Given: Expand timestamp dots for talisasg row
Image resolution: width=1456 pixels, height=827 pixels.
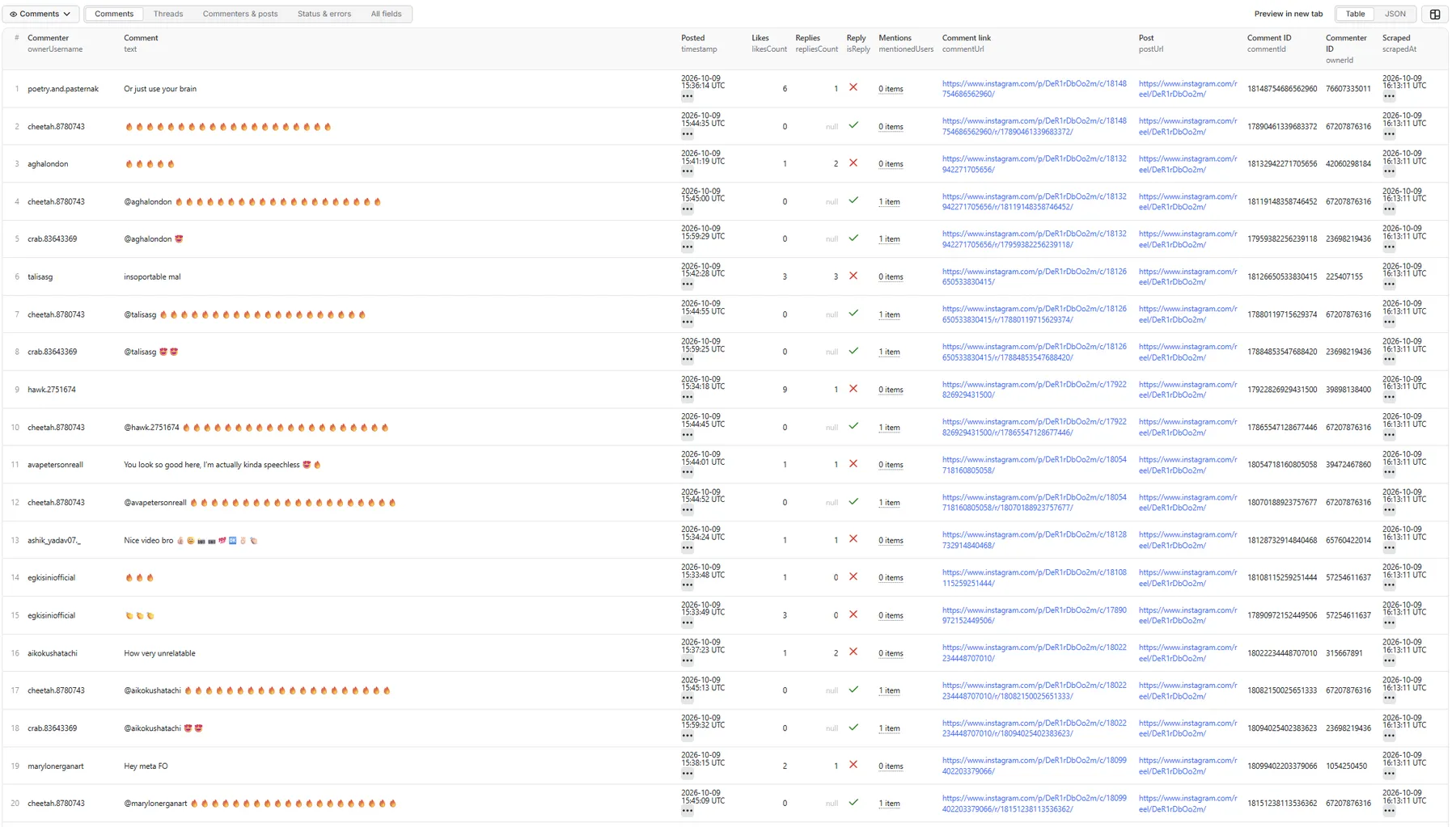Looking at the screenshot, I should point(688,285).
